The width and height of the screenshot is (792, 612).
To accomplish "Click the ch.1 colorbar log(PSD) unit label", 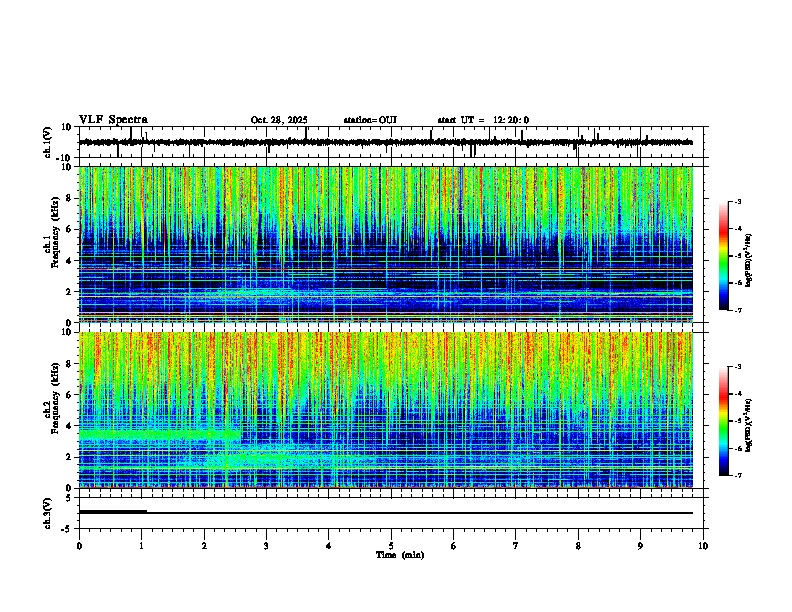I will tap(749, 260).
